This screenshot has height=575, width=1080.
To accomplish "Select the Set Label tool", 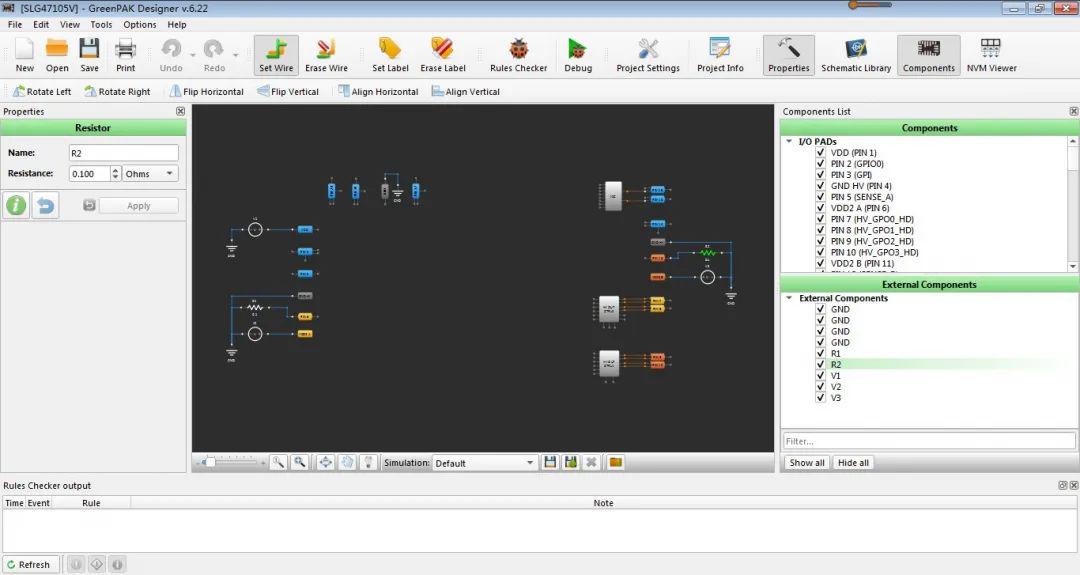I will click(x=390, y=55).
